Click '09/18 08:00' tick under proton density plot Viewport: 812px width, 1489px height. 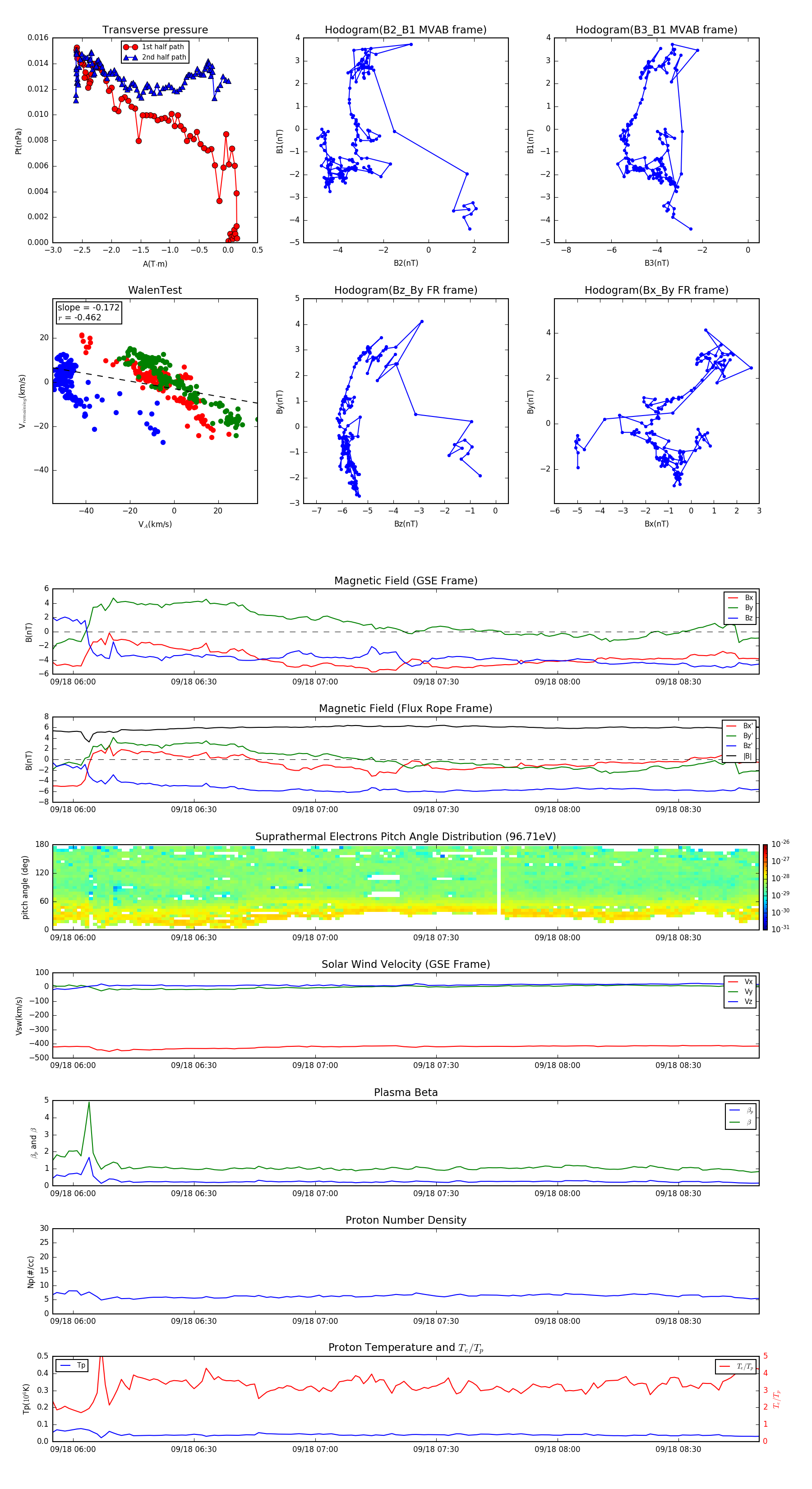pos(557,1321)
